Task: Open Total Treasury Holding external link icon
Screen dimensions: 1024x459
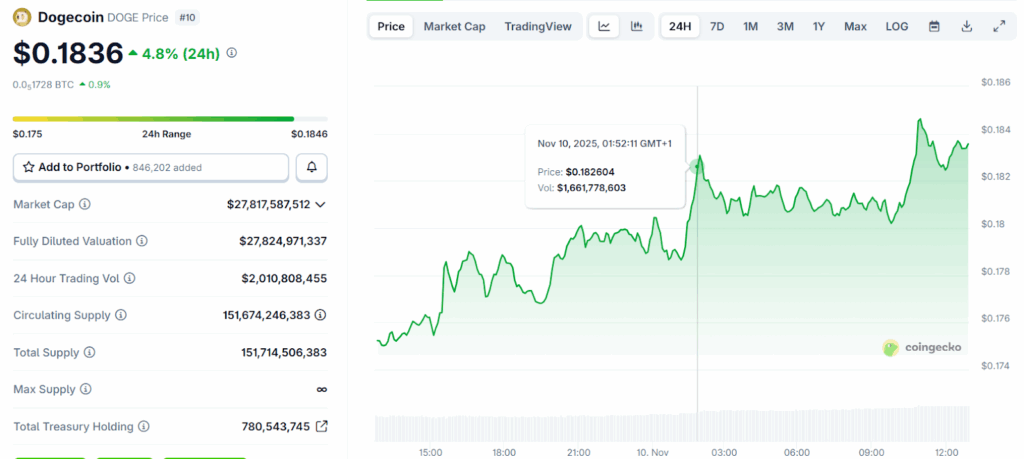Action: tap(321, 426)
